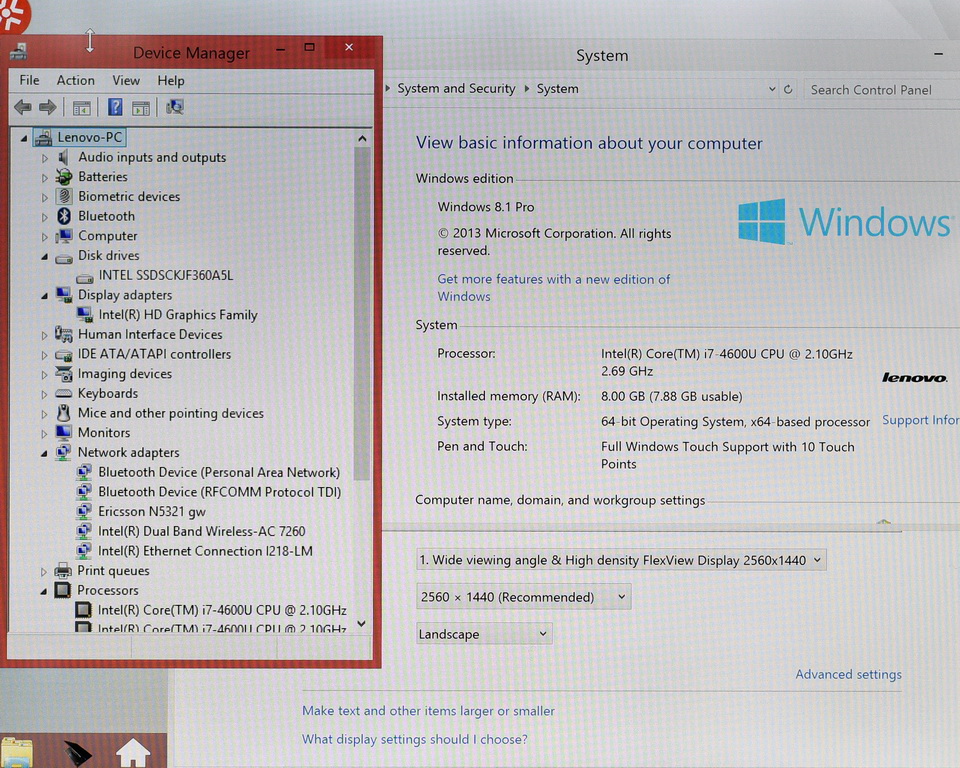
Task: Select the Print queues printer icon
Action: tap(62, 571)
